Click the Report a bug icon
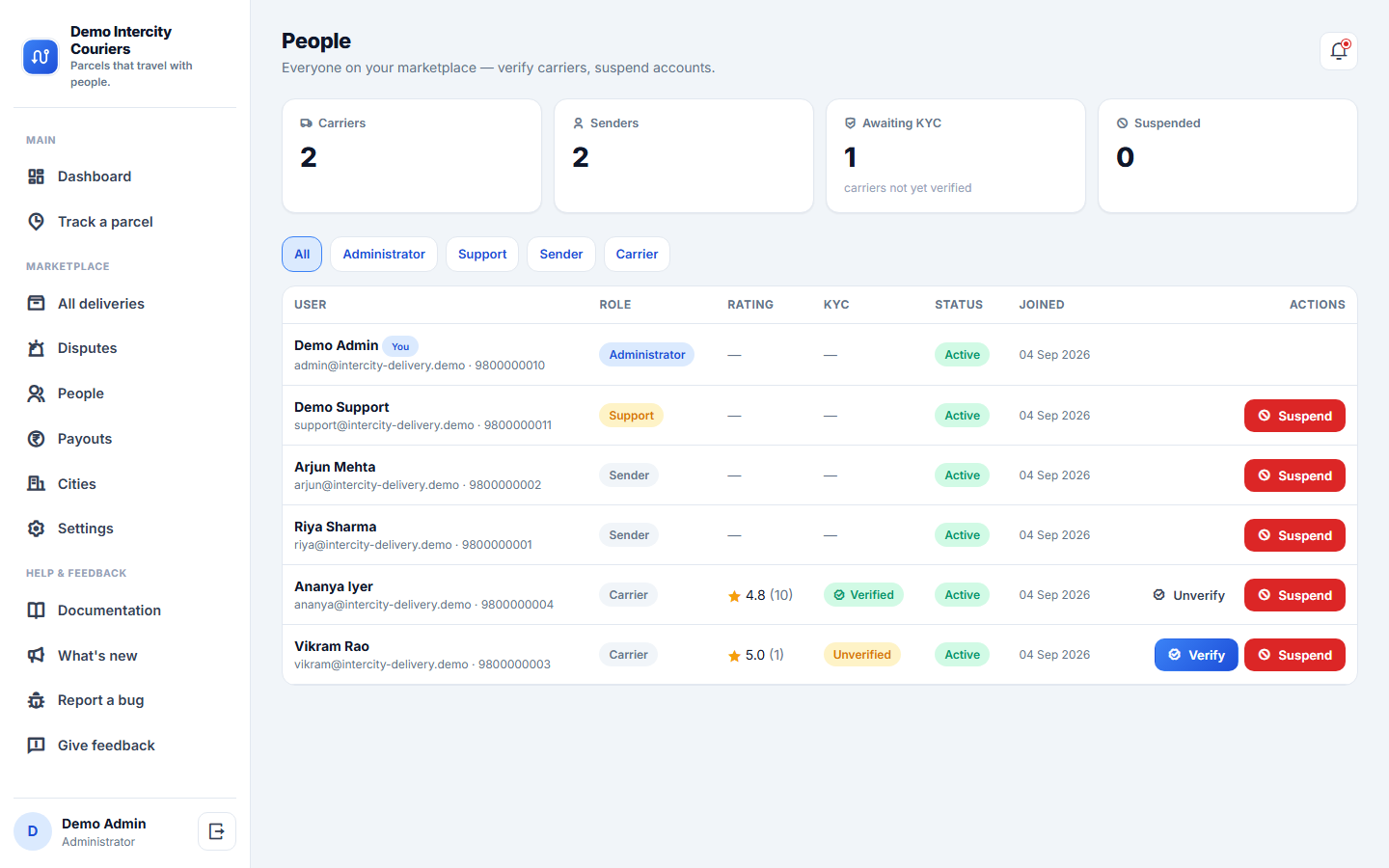The height and width of the screenshot is (868, 1389). pyautogui.click(x=36, y=700)
